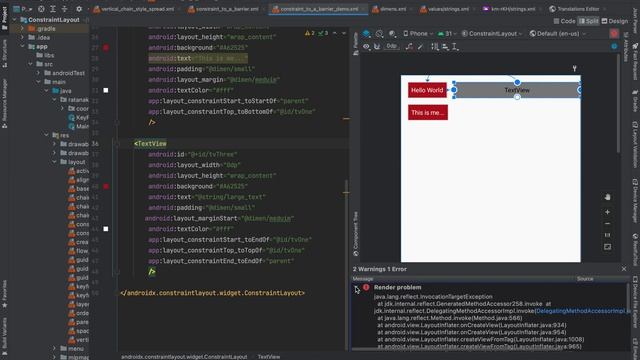The width and height of the screenshot is (640, 360).
Task: Click the pack icon in design toolbar
Action: point(435,47)
